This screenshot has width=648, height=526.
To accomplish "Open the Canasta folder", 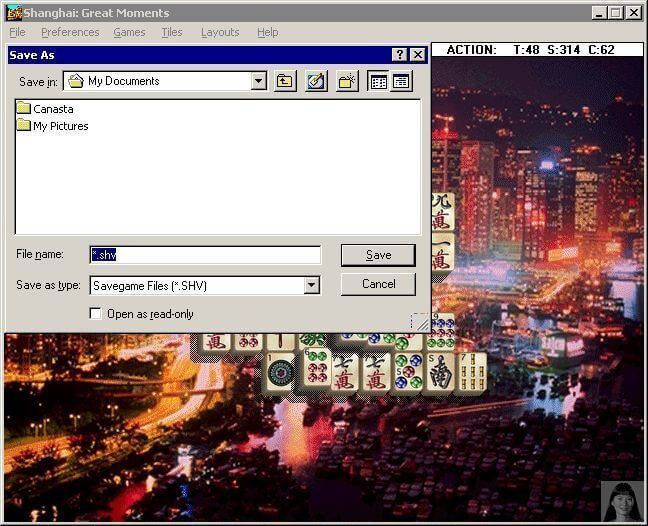I will point(45,109).
